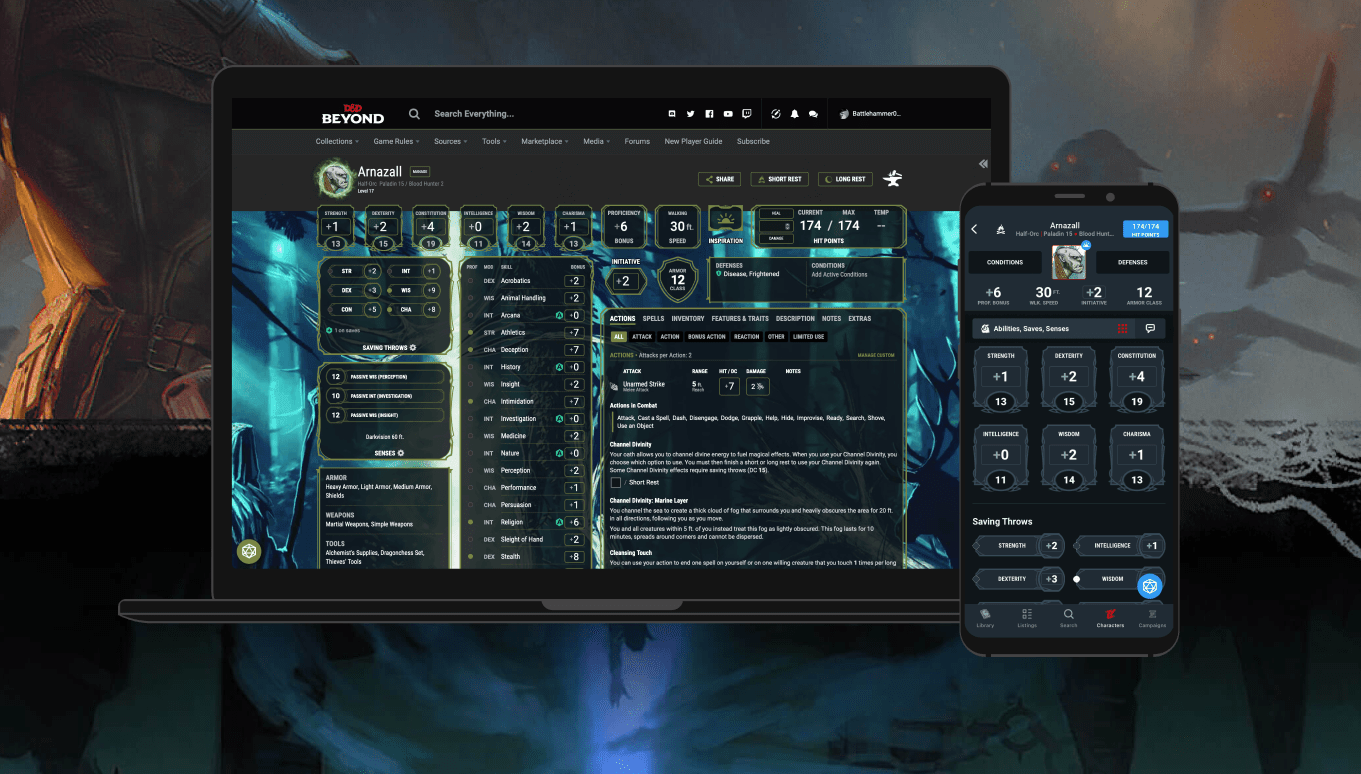Tap the speech bubble icon on phone
The height and width of the screenshot is (774, 1361).
[x=1150, y=328]
